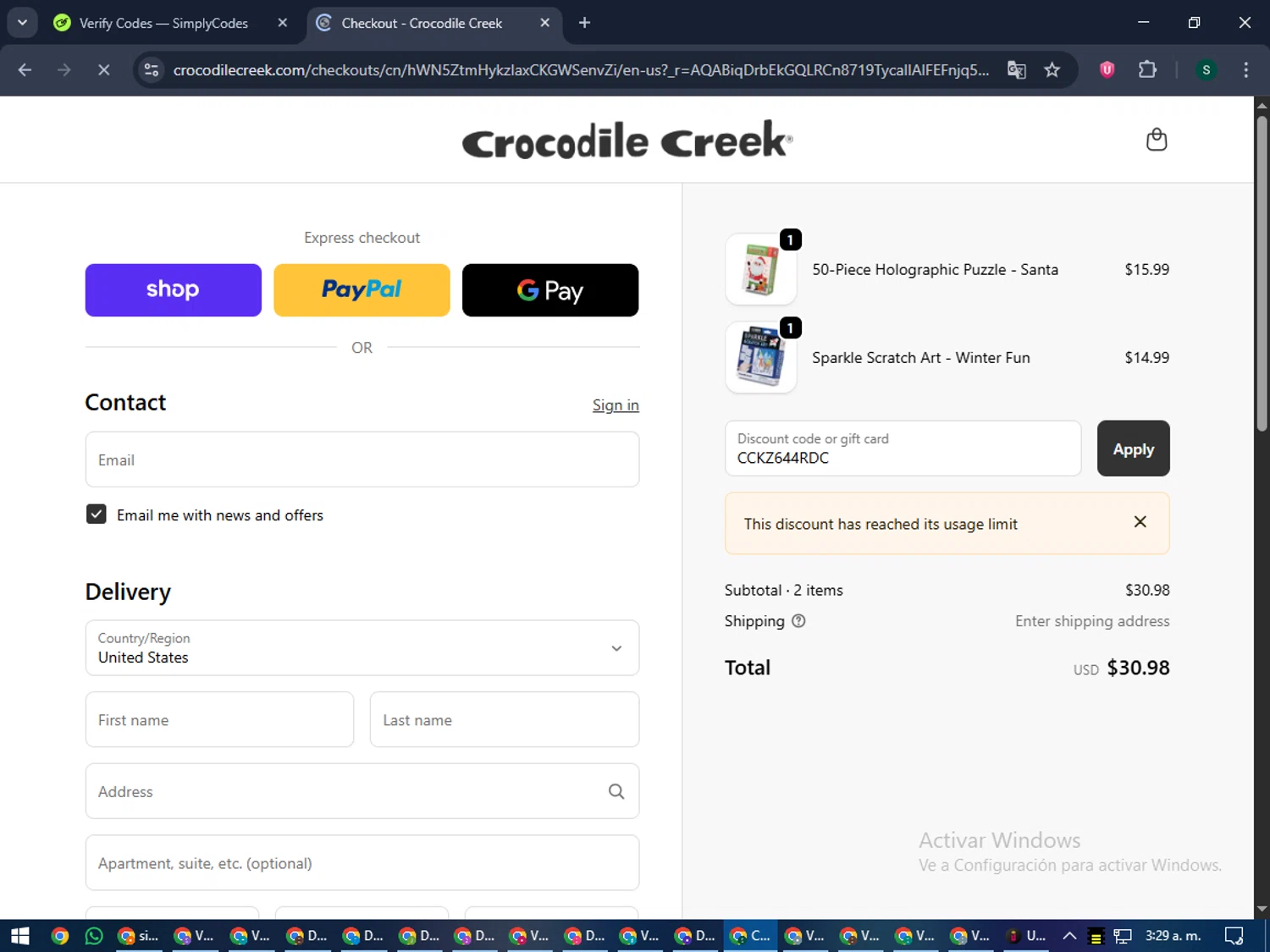Image resolution: width=1270 pixels, height=952 pixels.
Task: Open the Extensions puzzle icon
Action: pyautogui.click(x=1147, y=70)
